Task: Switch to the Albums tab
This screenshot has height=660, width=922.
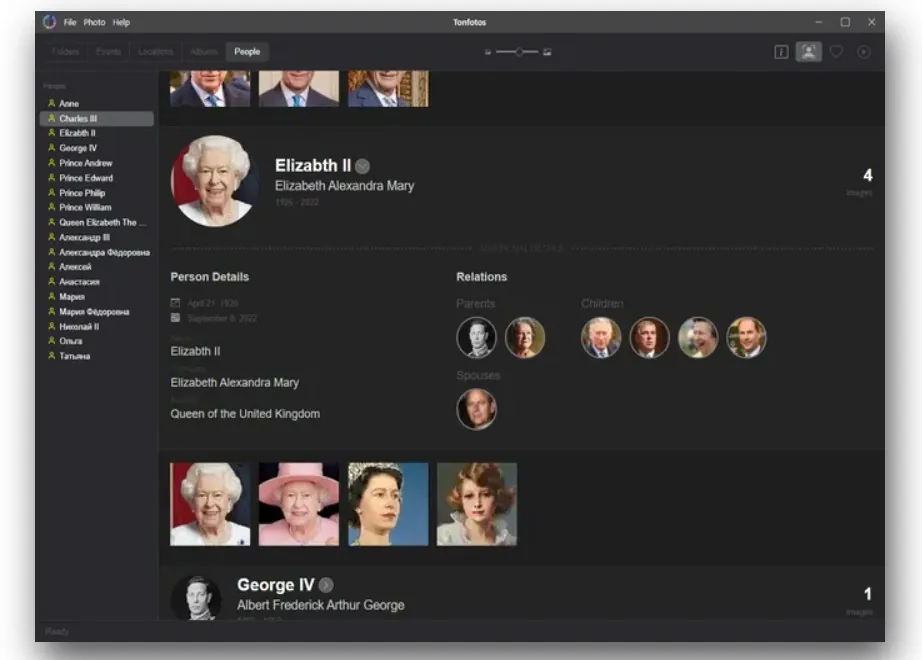Action: [203, 52]
